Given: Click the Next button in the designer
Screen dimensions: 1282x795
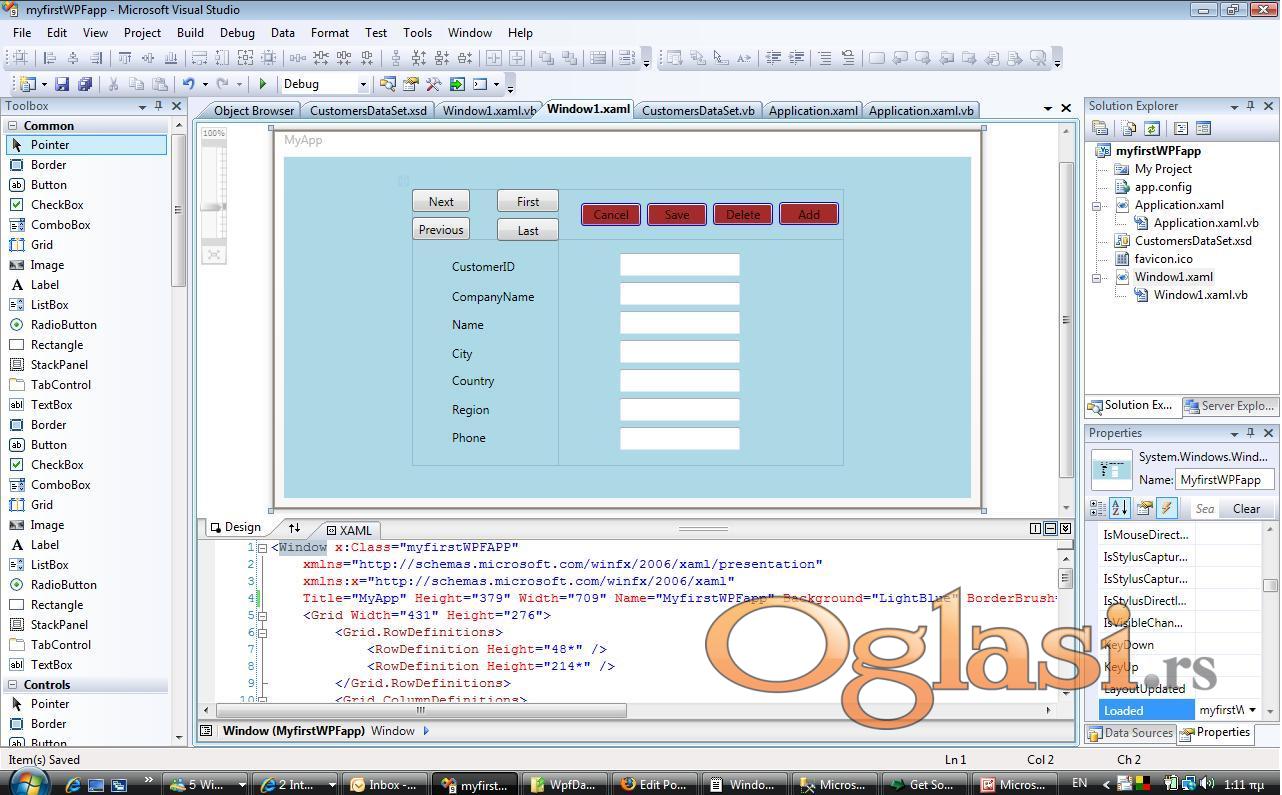Looking at the screenshot, I should pyautogui.click(x=441, y=202).
